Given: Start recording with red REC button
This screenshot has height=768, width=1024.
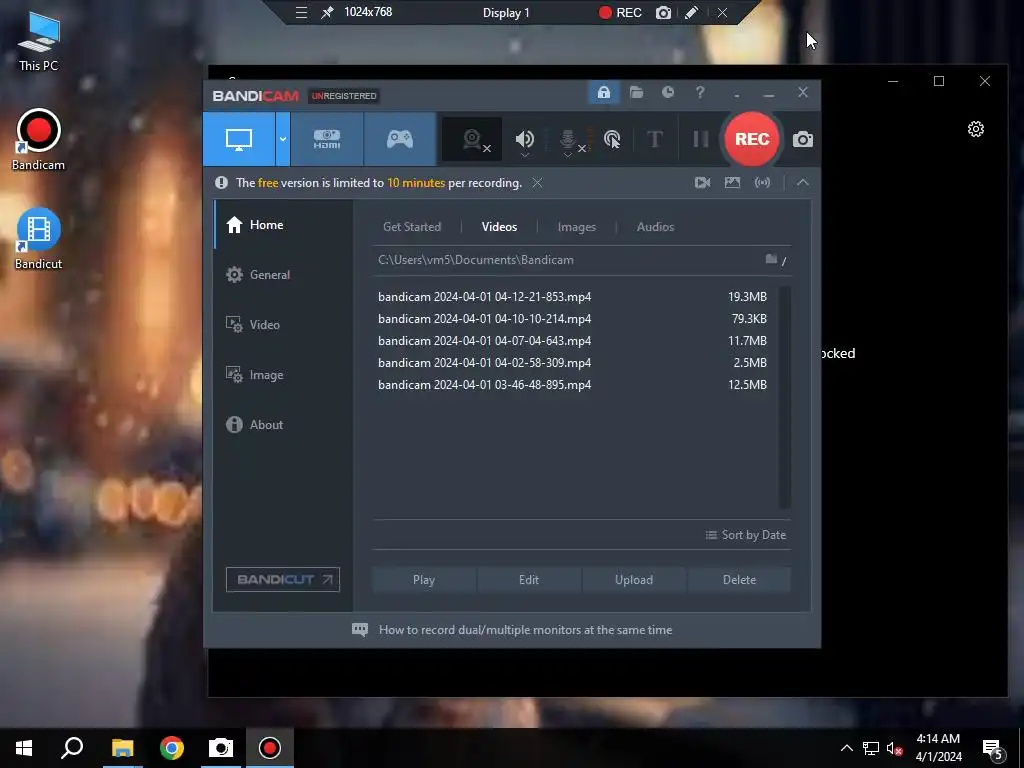Looking at the screenshot, I should click(752, 139).
